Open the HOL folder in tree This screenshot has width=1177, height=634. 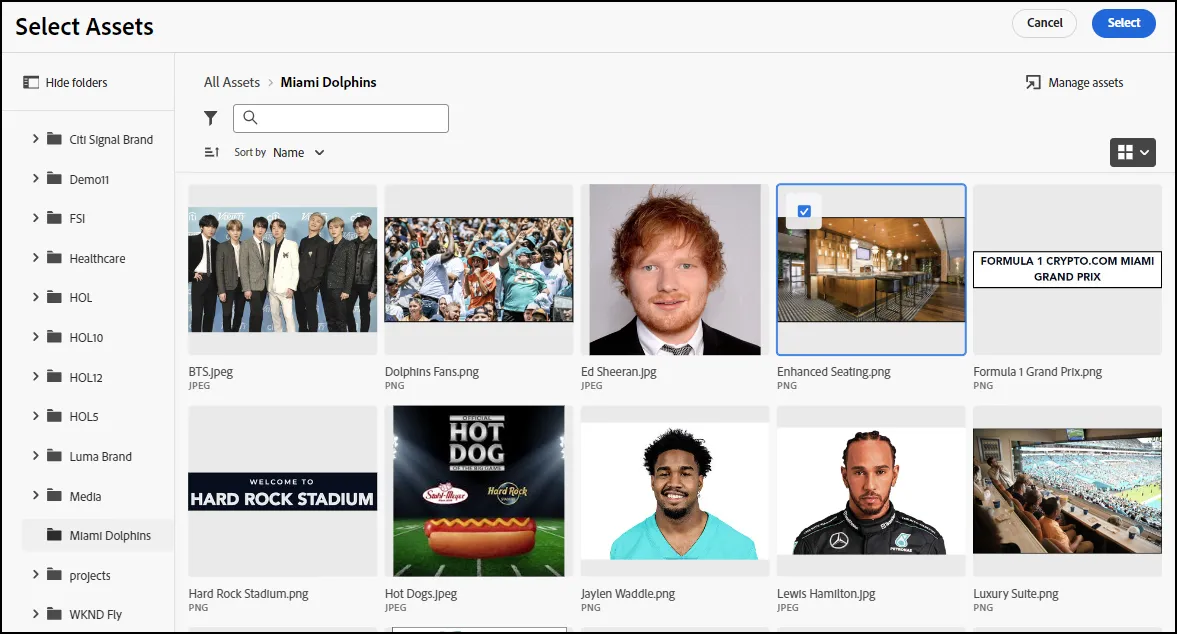click(81, 297)
